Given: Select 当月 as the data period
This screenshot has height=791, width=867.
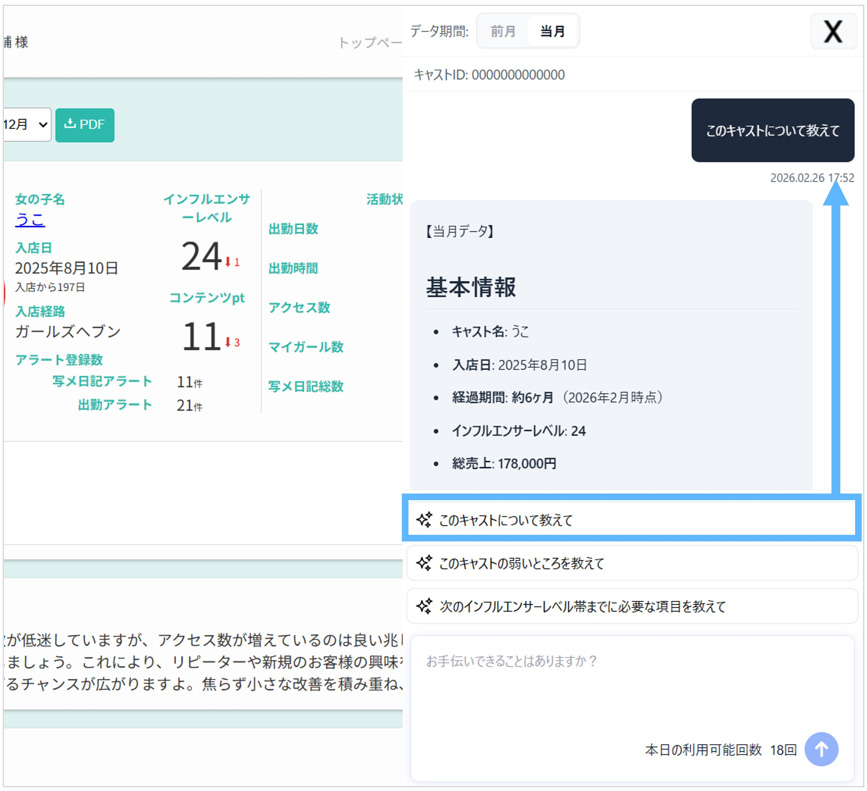Looking at the screenshot, I should click(x=552, y=31).
